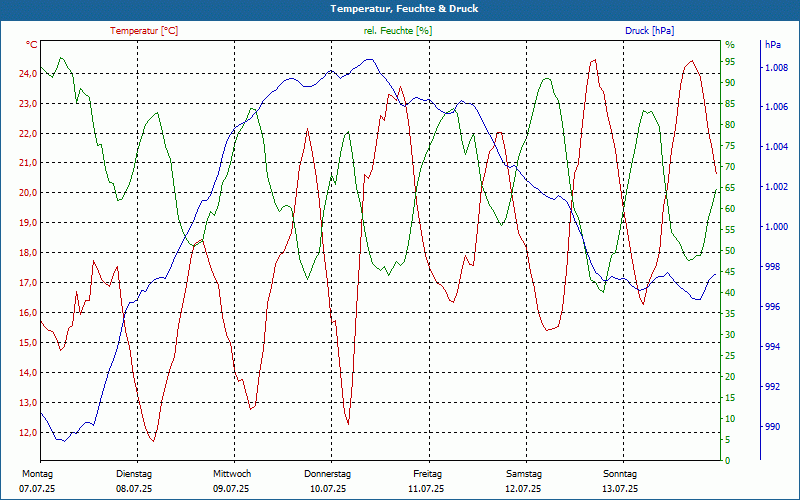Click the standalone blue 'hPa' unit atop the pressure axis
Viewport: 800px width, 500px height.
(x=772, y=44)
